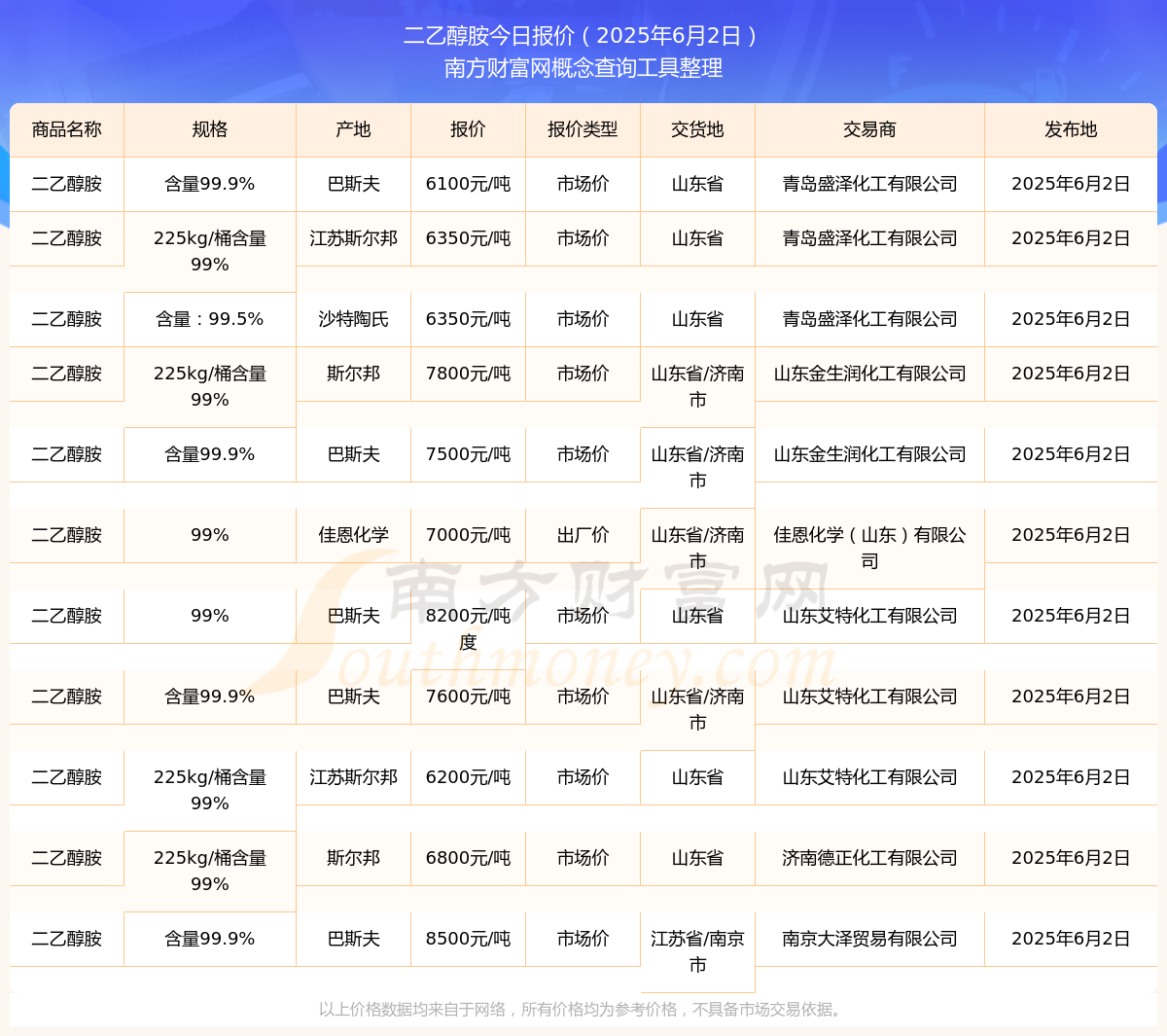Click 二乙醇胺 in the 7000元/吨 row
1167x1036 pixels.
point(67,535)
